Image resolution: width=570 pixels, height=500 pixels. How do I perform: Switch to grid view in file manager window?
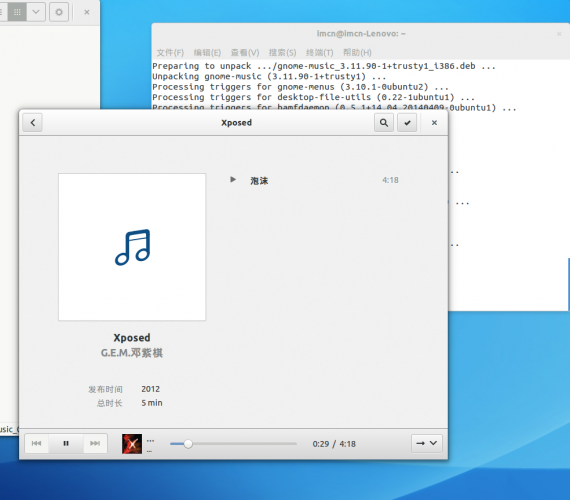pos(17,12)
